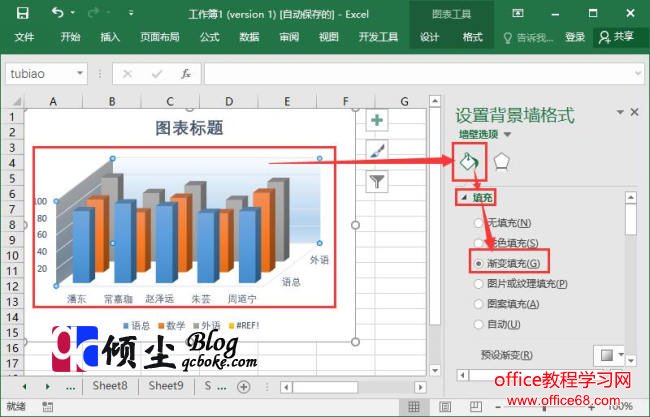Screen dimensions: 650x417
Task: Select row 14 header
Action: tap(12, 317)
